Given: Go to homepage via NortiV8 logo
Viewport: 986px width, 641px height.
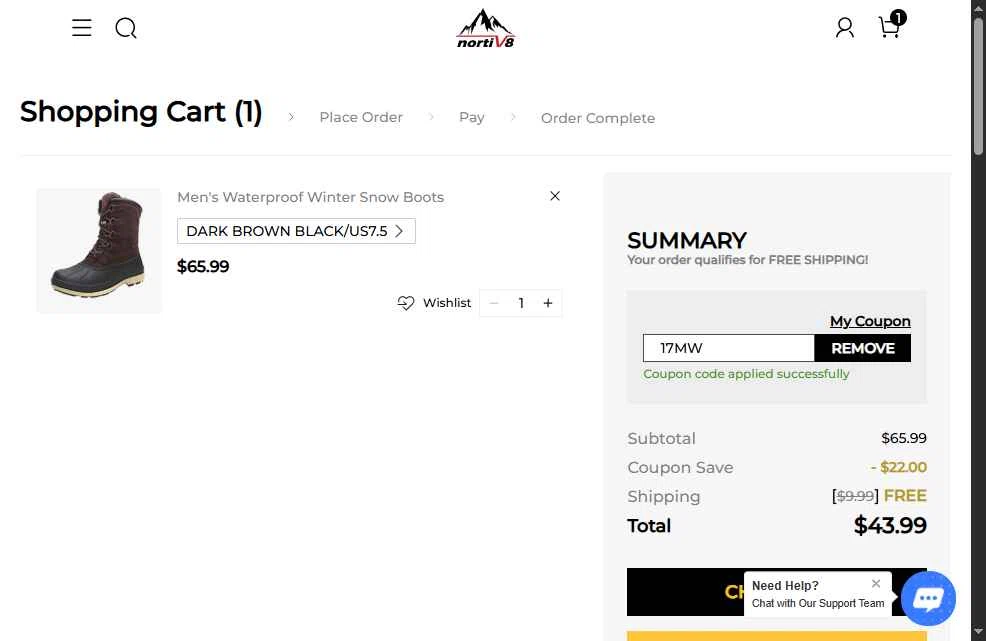Looking at the screenshot, I should coord(485,28).
